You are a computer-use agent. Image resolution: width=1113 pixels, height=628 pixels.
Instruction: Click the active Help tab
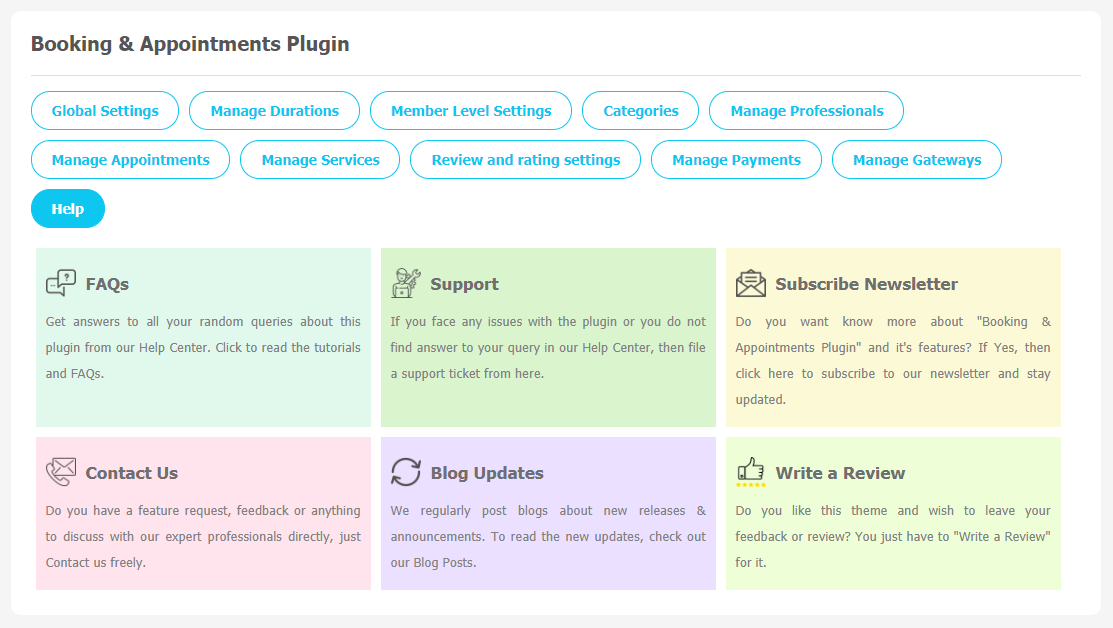pos(68,209)
